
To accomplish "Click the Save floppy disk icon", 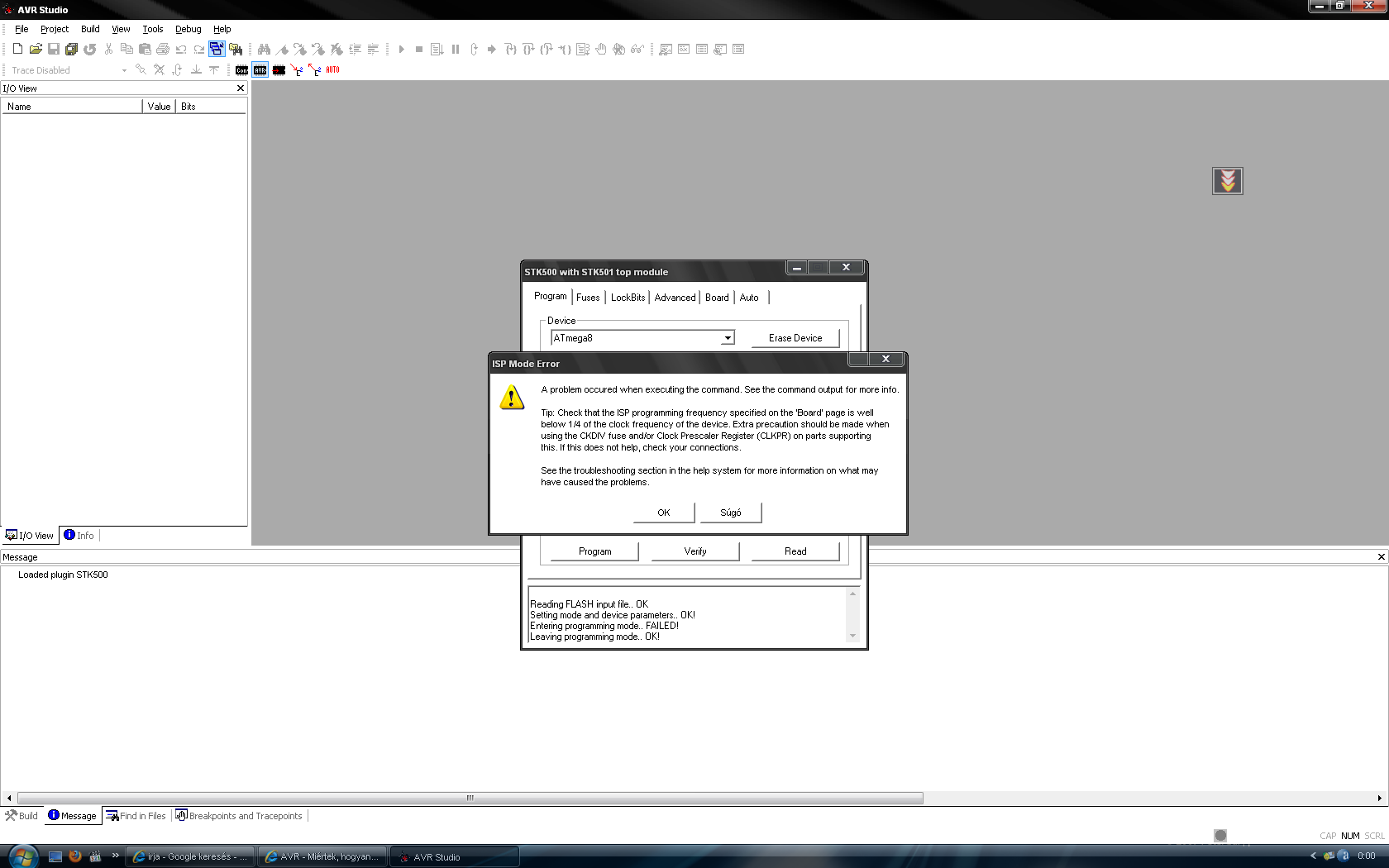I will [x=54, y=50].
